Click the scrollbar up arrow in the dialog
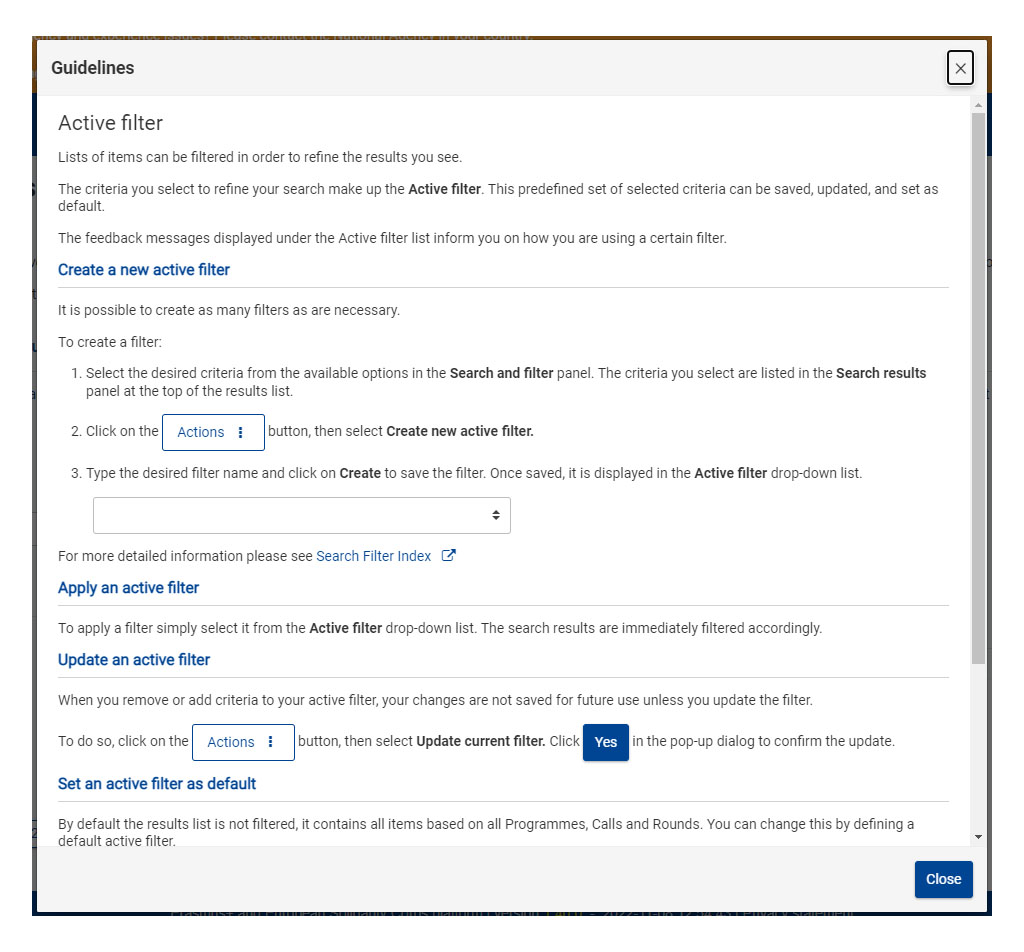Viewport: 1024px width, 952px height. tap(978, 105)
